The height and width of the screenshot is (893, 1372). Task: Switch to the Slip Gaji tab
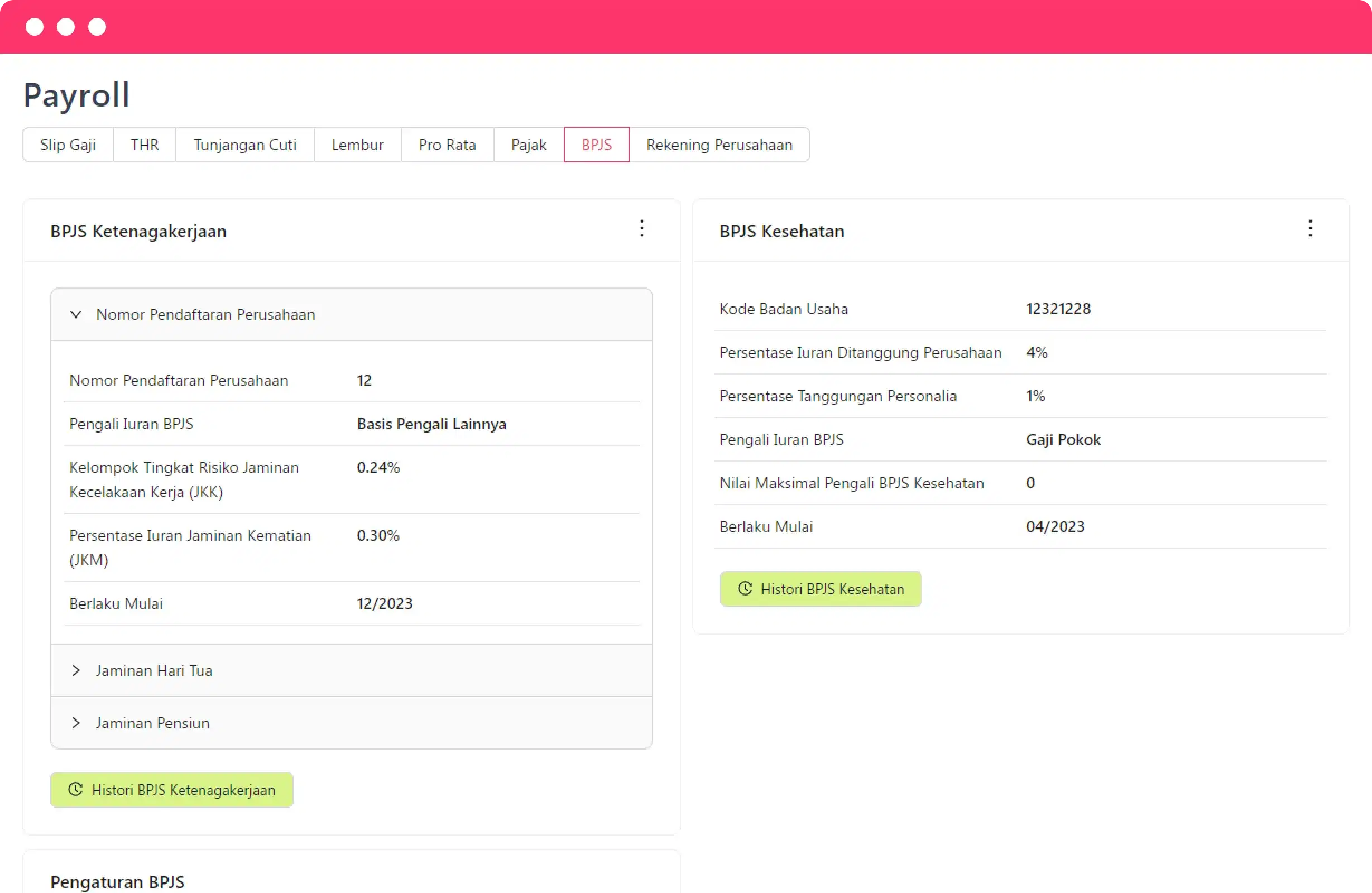pos(68,145)
